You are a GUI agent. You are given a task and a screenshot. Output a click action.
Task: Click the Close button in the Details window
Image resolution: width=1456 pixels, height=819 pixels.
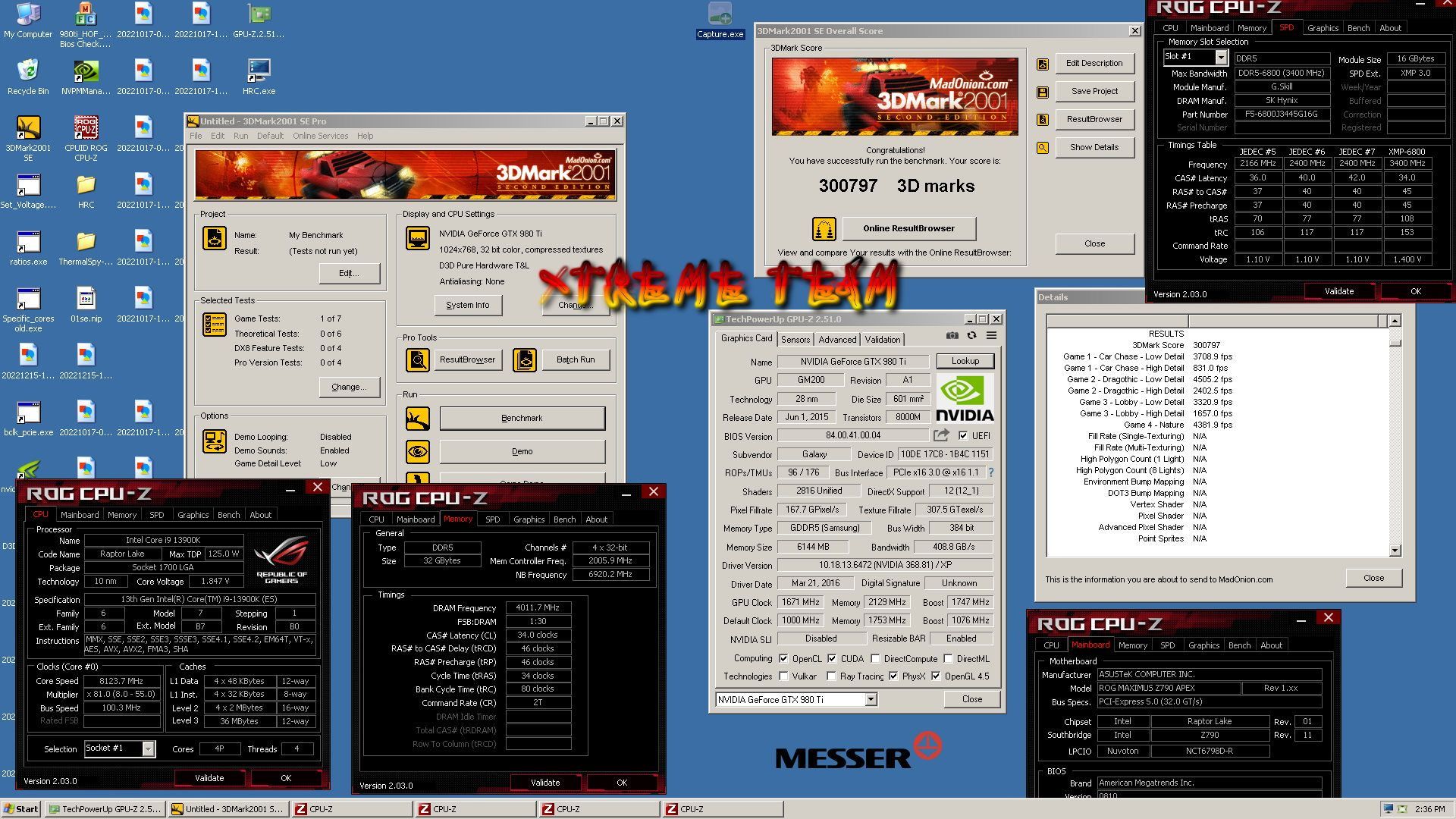(x=1373, y=578)
